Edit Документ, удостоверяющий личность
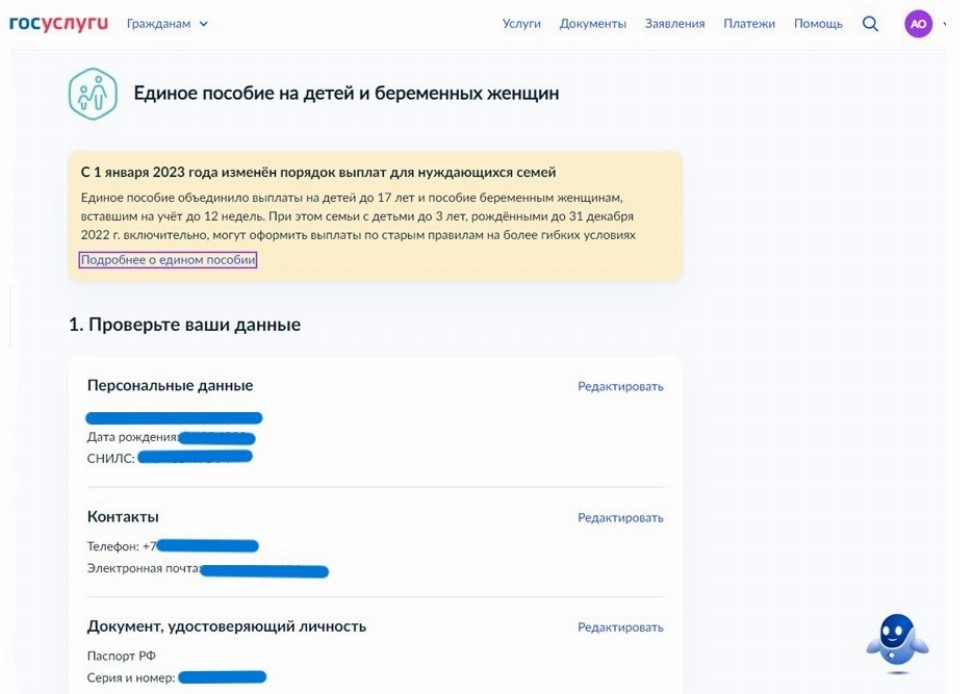961x694 pixels. tap(620, 628)
